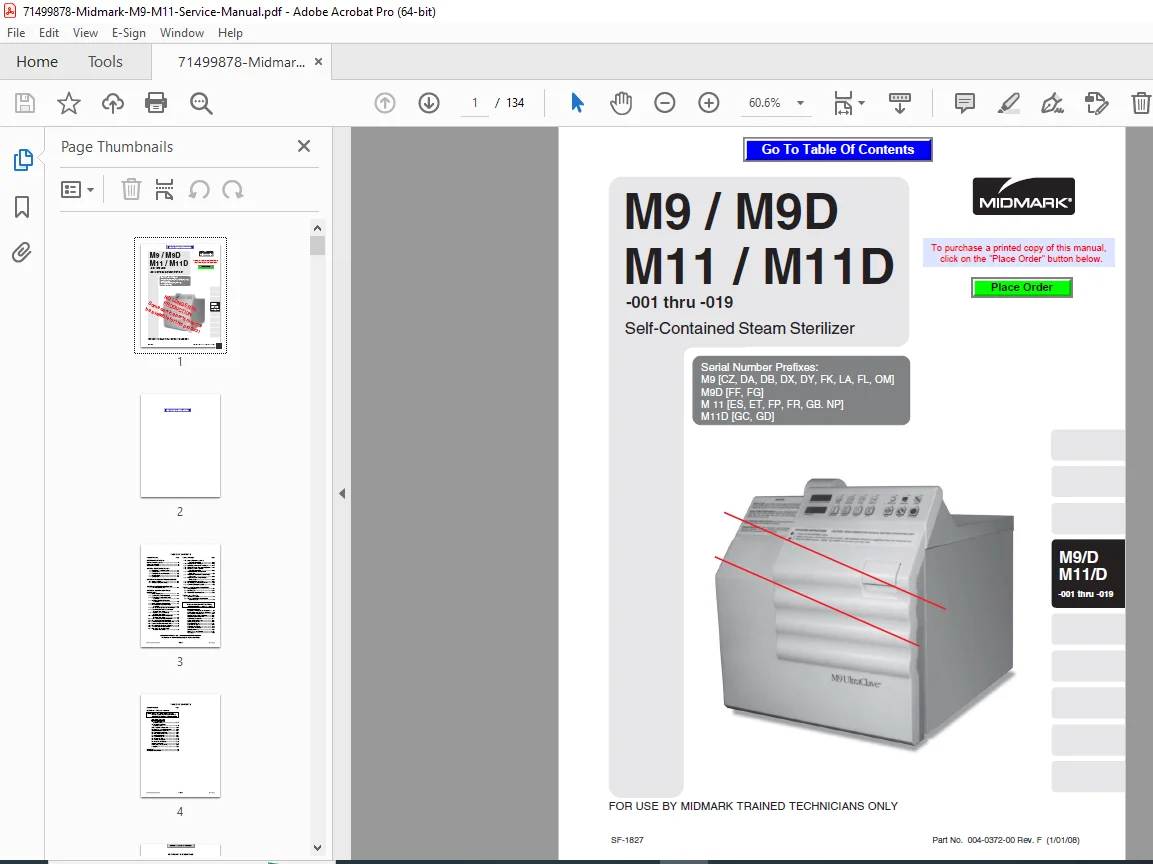Open the sign document pen tool
1153x864 pixels.
(x=1052, y=103)
